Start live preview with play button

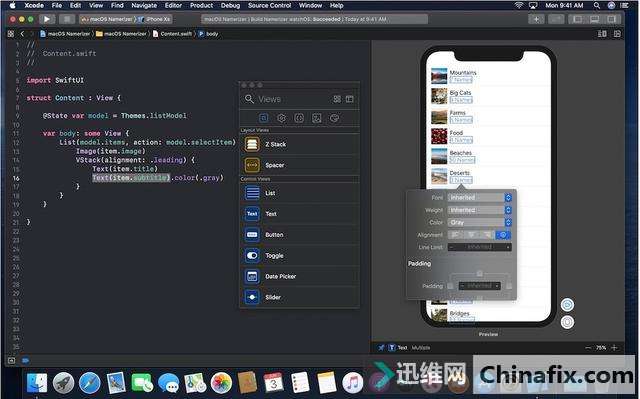(567, 305)
